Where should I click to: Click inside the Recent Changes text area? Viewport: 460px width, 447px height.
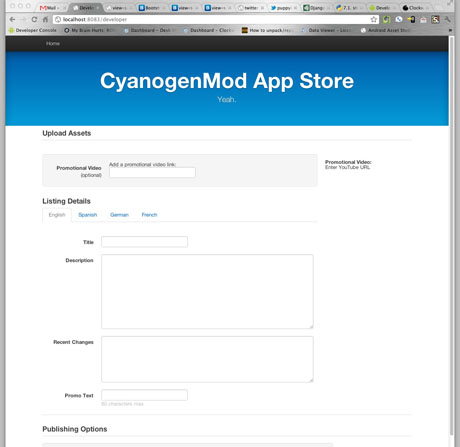pyautogui.click(x=207, y=359)
